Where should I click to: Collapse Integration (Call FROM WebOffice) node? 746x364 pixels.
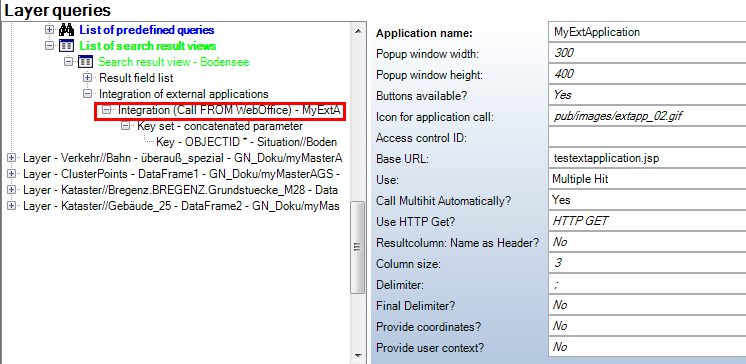click(106, 110)
